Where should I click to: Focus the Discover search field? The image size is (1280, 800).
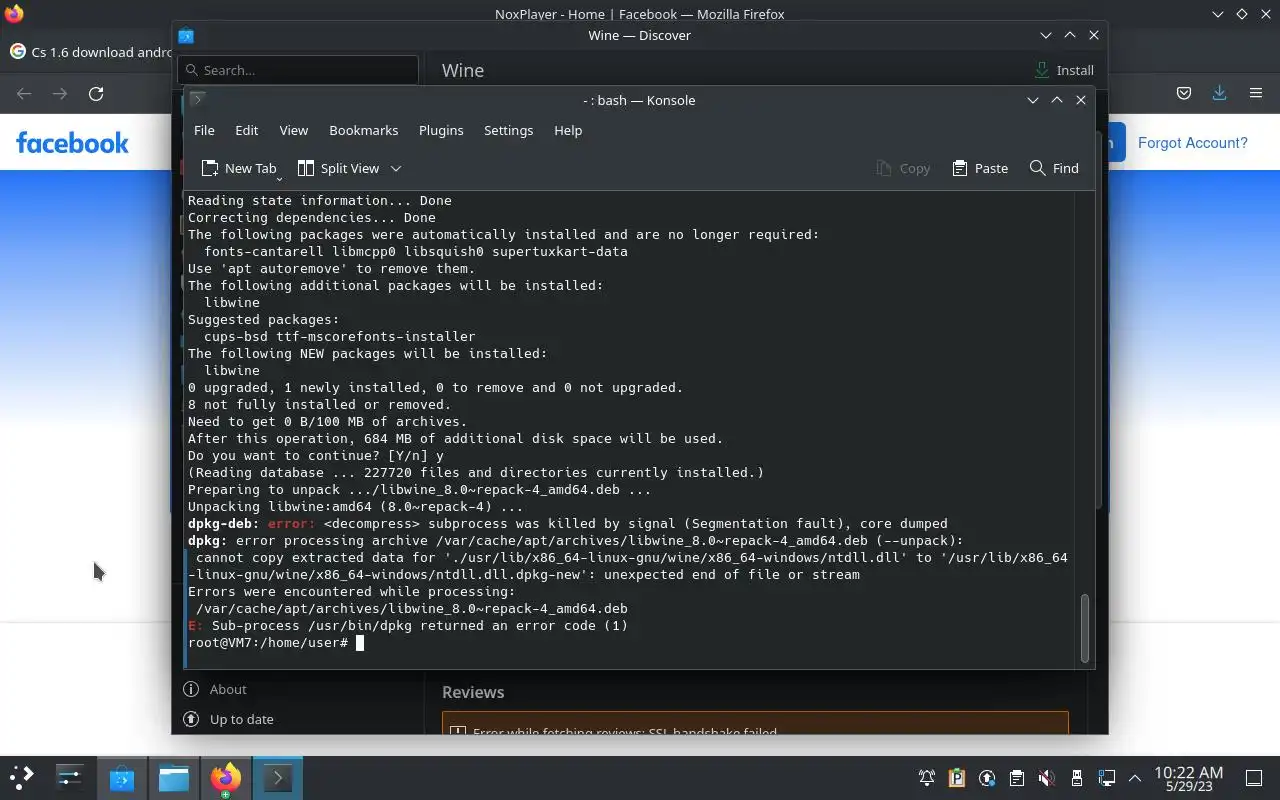298,70
